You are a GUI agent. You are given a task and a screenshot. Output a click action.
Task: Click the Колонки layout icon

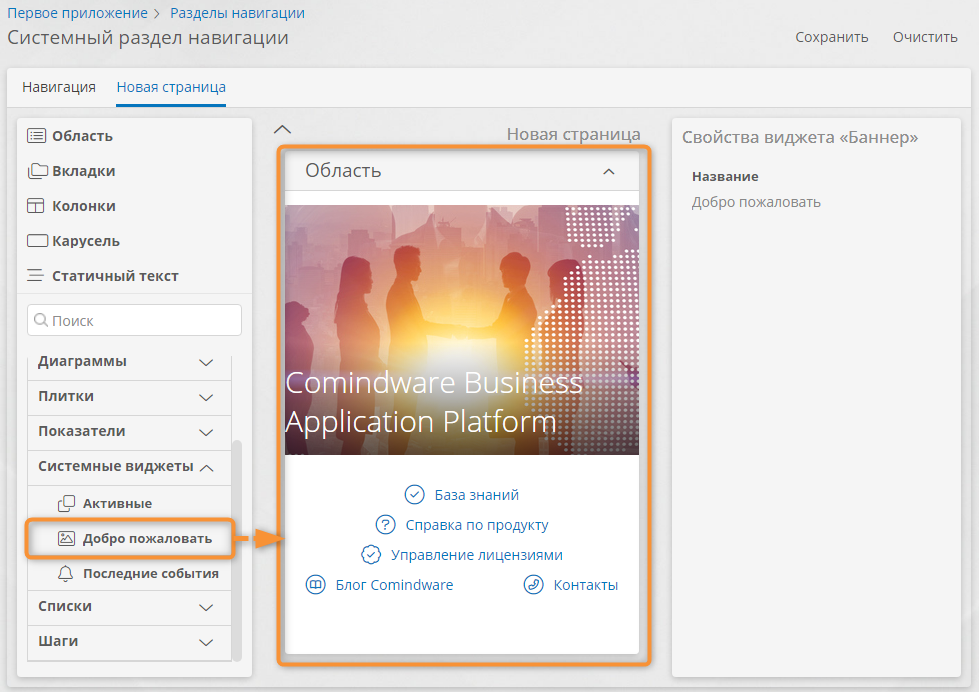point(37,206)
